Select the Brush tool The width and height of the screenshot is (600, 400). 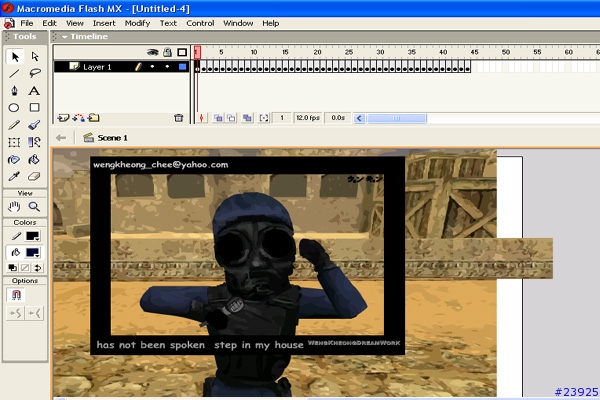[34, 125]
